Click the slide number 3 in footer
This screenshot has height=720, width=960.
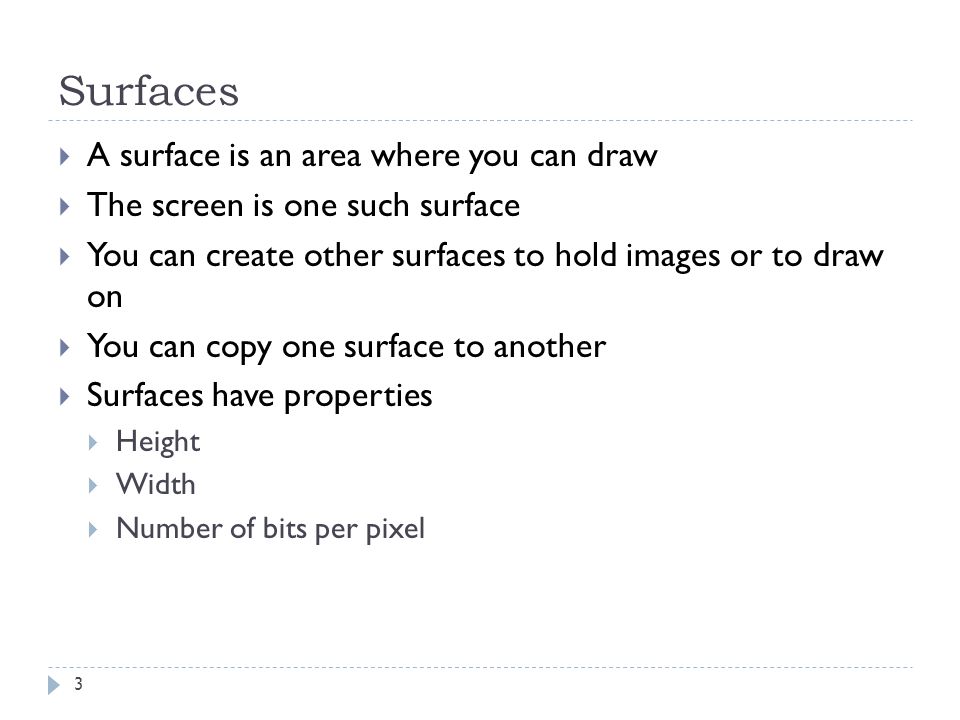[x=78, y=684]
